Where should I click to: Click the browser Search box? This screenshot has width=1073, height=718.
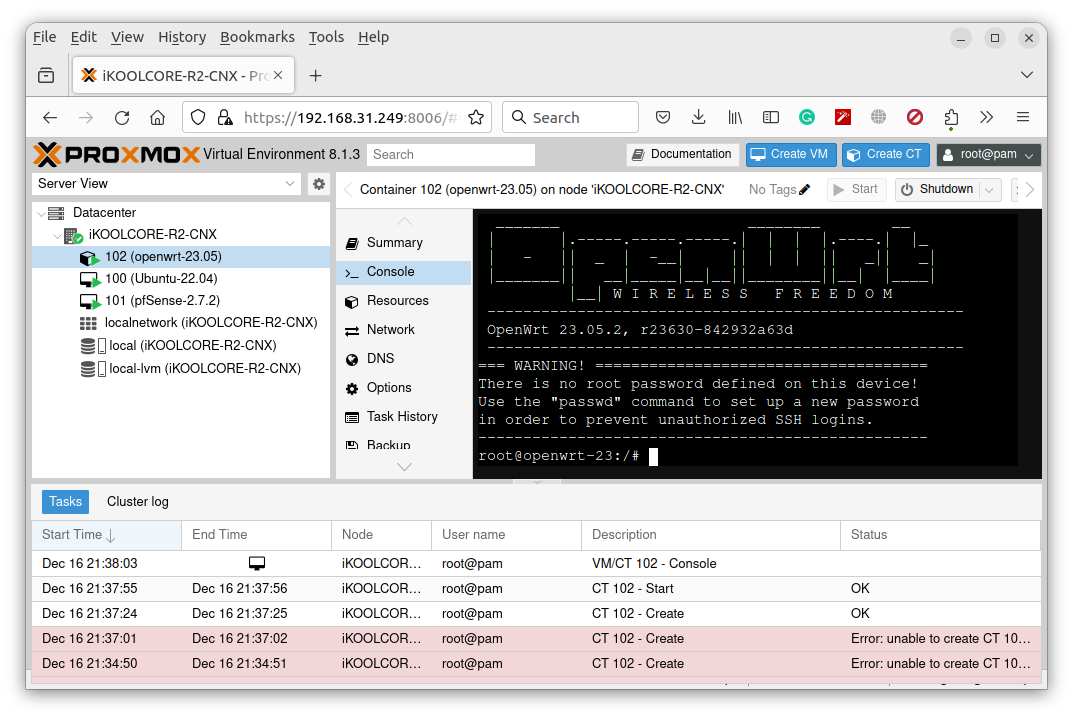pyautogui.click(x=571, y=118)
